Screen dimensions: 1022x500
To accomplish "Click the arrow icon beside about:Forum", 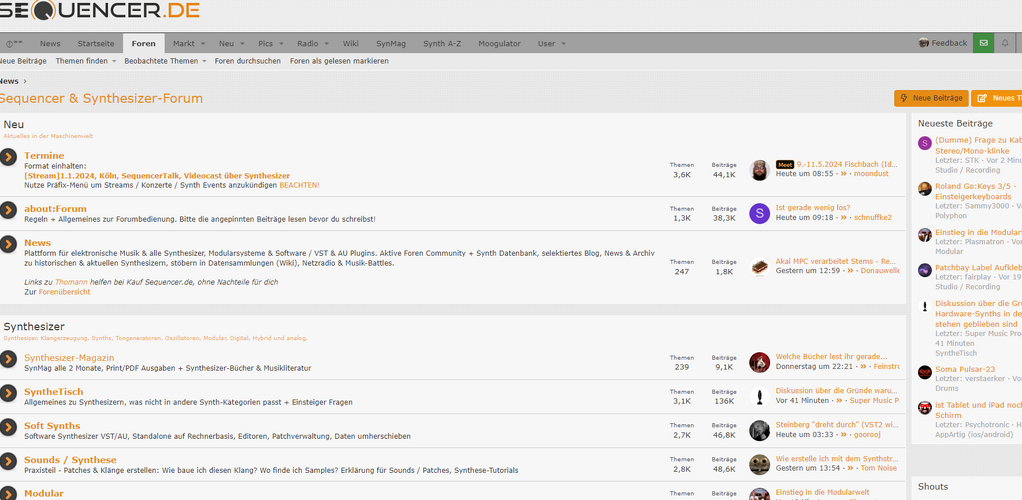I will [x=8, y=210].
